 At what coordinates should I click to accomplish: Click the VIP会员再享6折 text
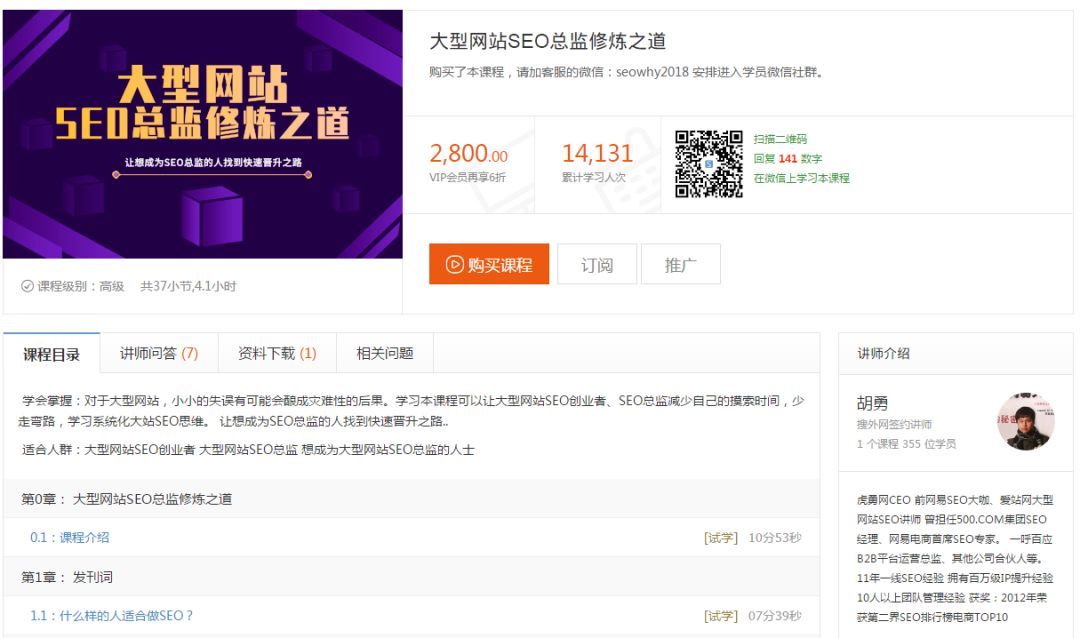468,178
